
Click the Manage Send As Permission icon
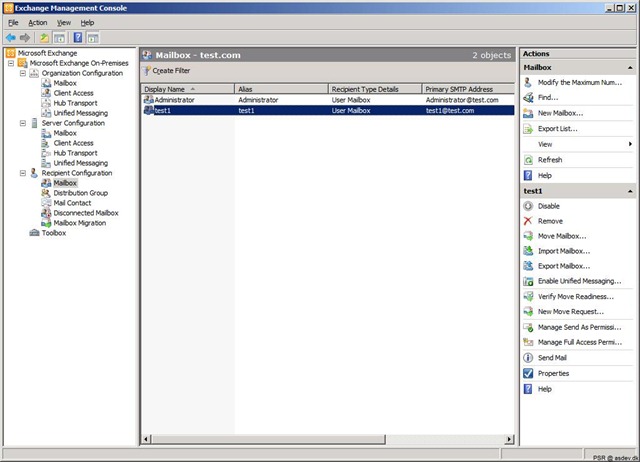(x=528, y=327)
